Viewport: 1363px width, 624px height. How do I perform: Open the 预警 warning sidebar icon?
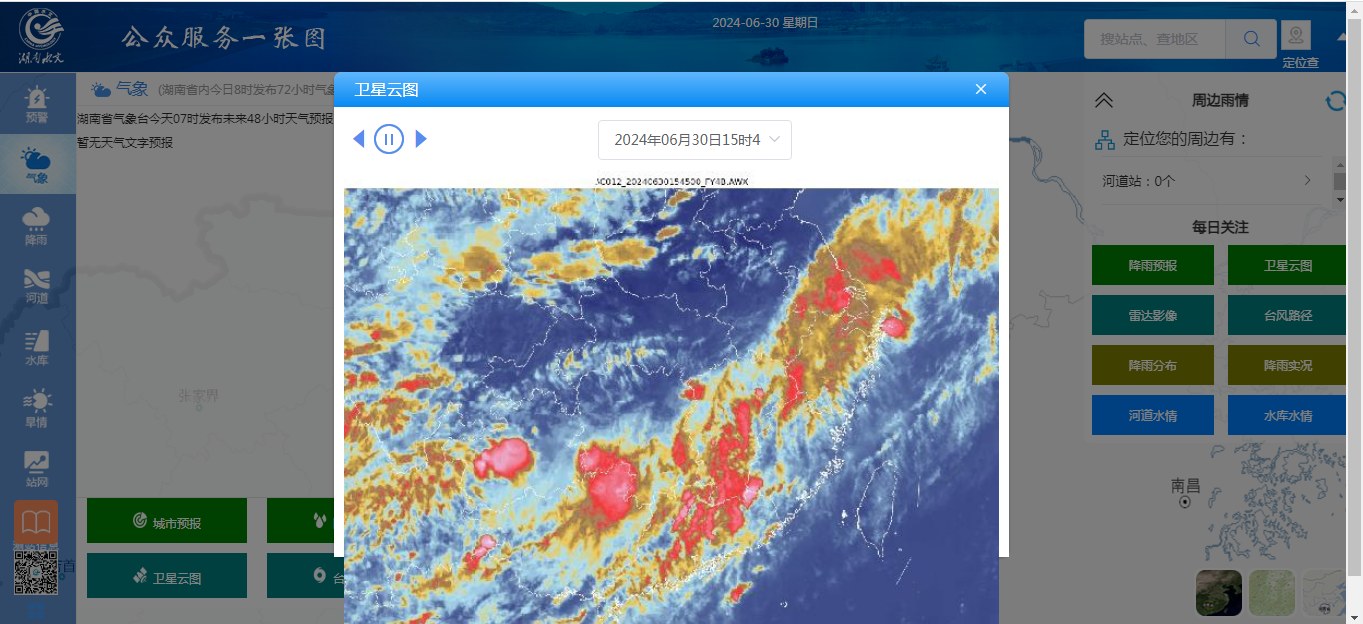pos(37,105)
